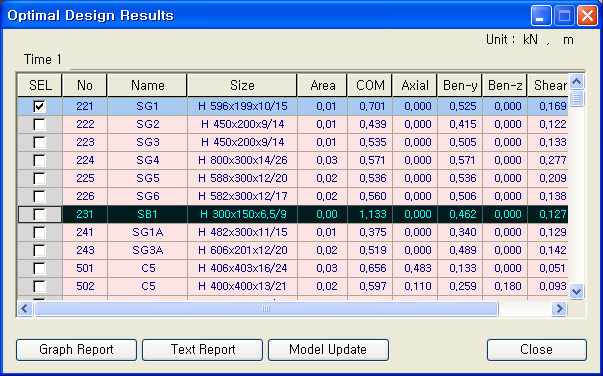Open the Graph Report
Viewport: 603px width, 376px height.
click(x=76, y=349)
